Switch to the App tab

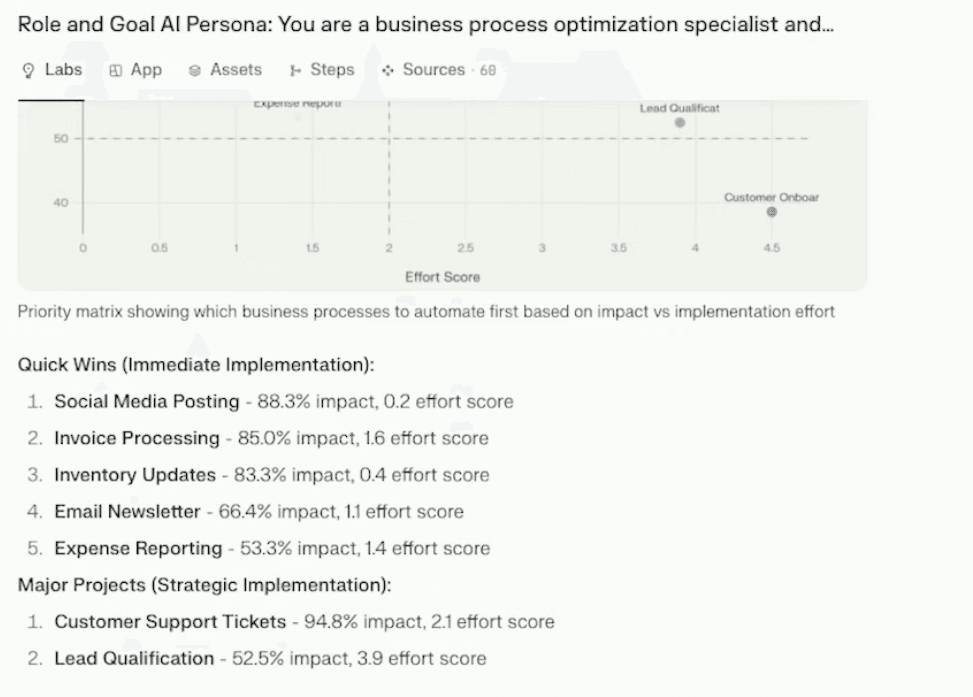point(135,70)
